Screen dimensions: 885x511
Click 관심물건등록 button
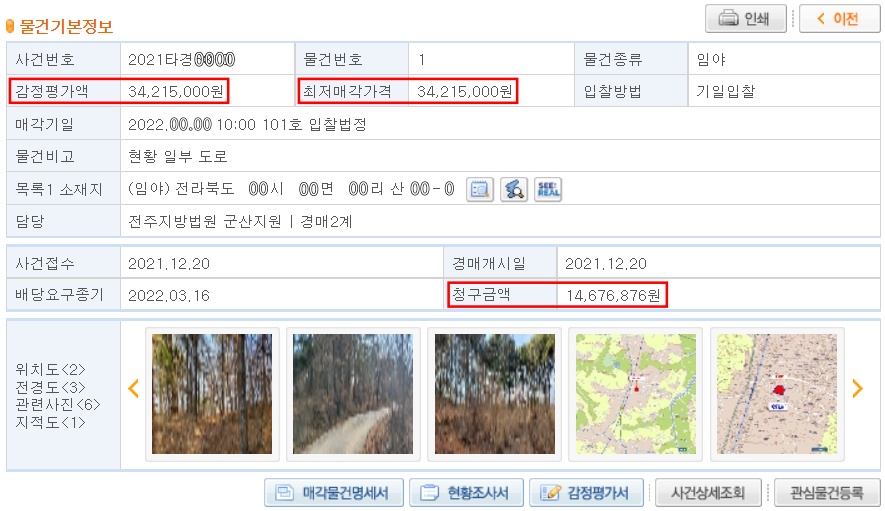[x=827, y=493]
